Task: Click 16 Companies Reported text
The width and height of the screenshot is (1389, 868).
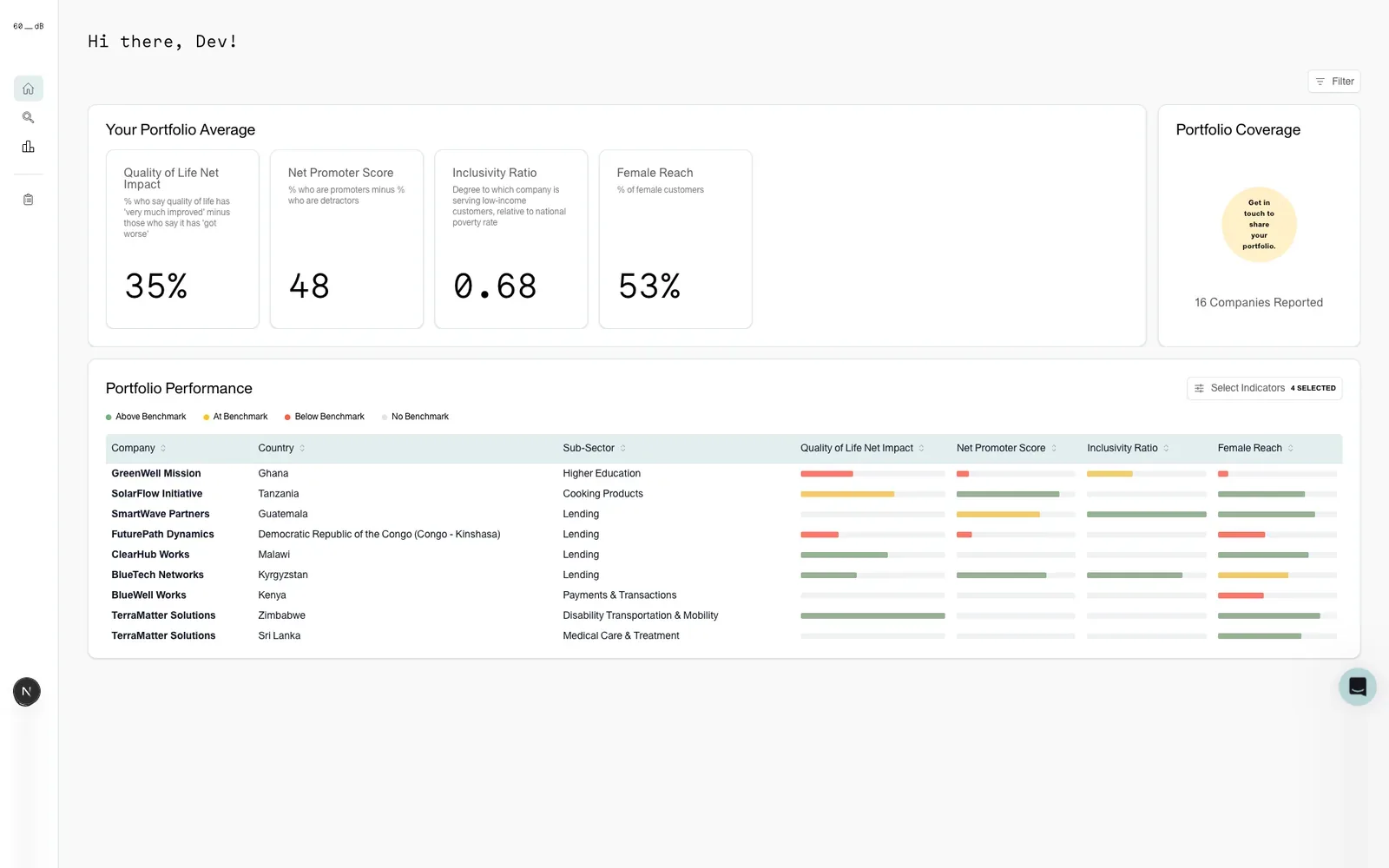Action: [x=1259, y=303]
